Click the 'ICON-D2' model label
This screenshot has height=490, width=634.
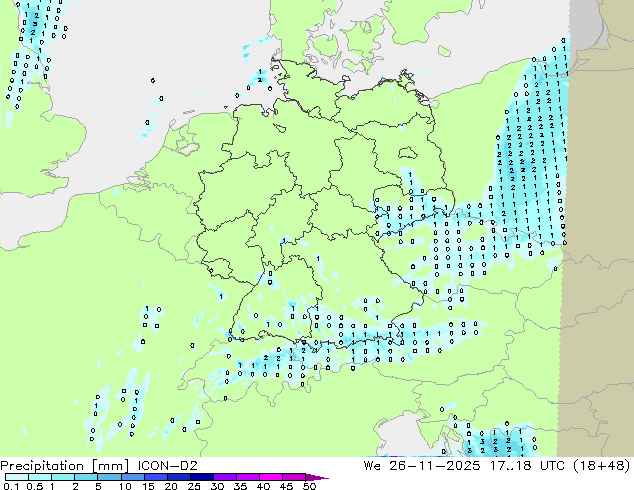(167, 465)
